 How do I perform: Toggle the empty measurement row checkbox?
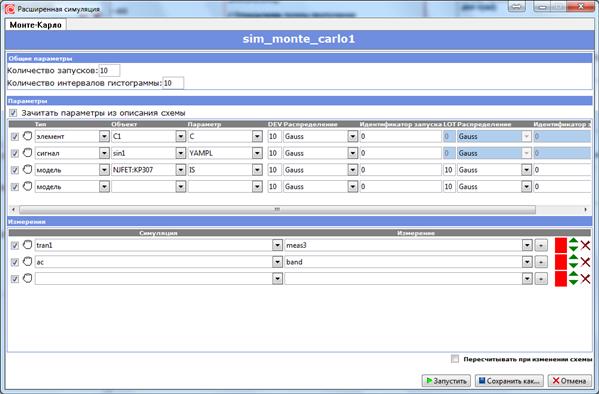tap(15, 279)
